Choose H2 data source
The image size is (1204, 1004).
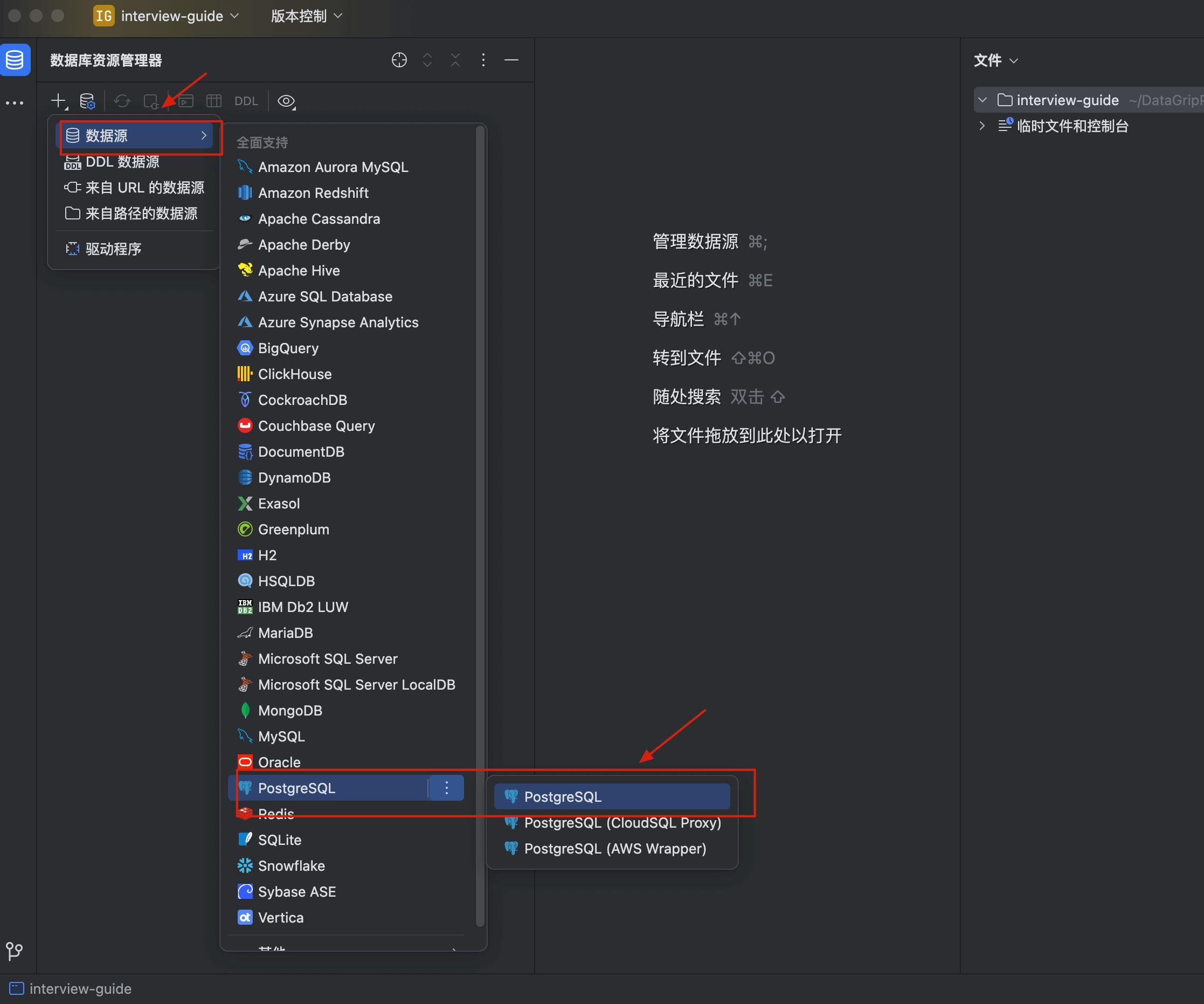click(347, 555)
